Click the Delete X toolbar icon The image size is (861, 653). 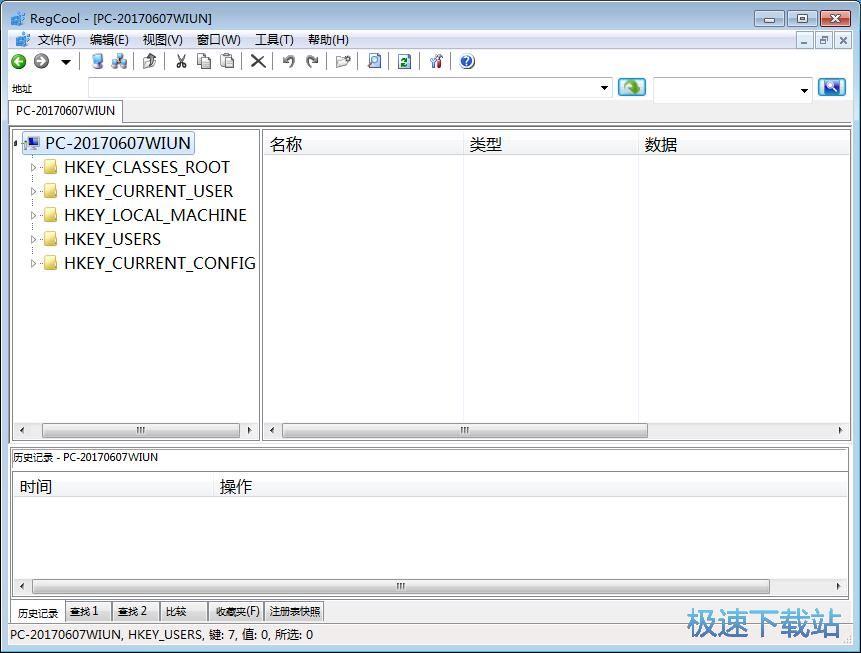point(257,62)
